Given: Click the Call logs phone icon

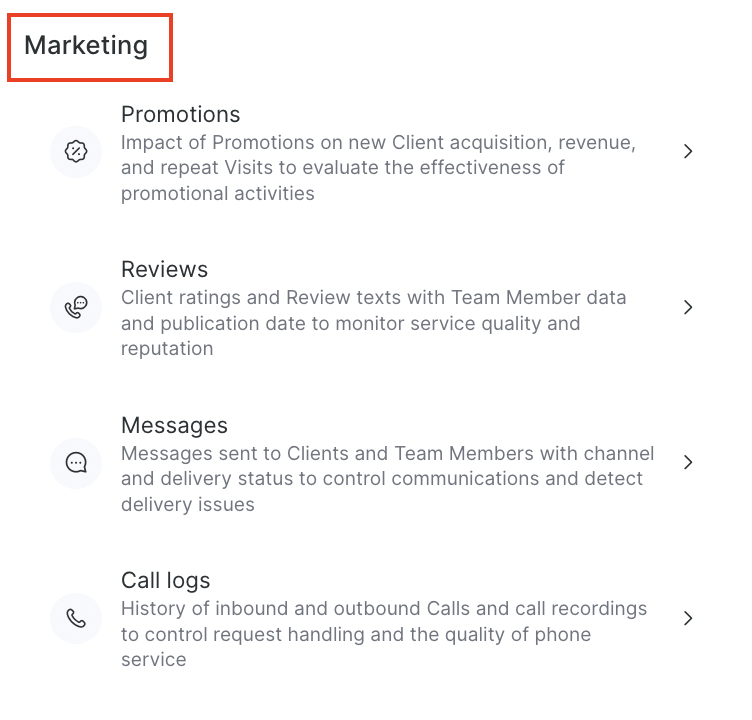Looking at the screenshot, I should pos(76,618).
